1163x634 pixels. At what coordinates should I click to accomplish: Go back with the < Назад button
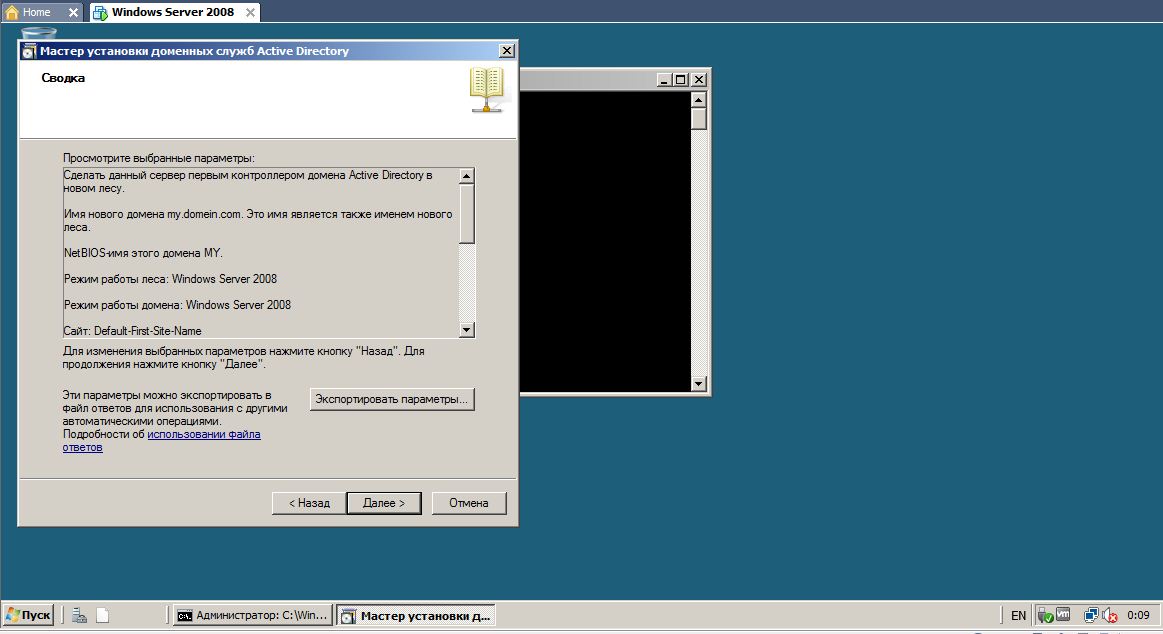[x=309, y=503]
